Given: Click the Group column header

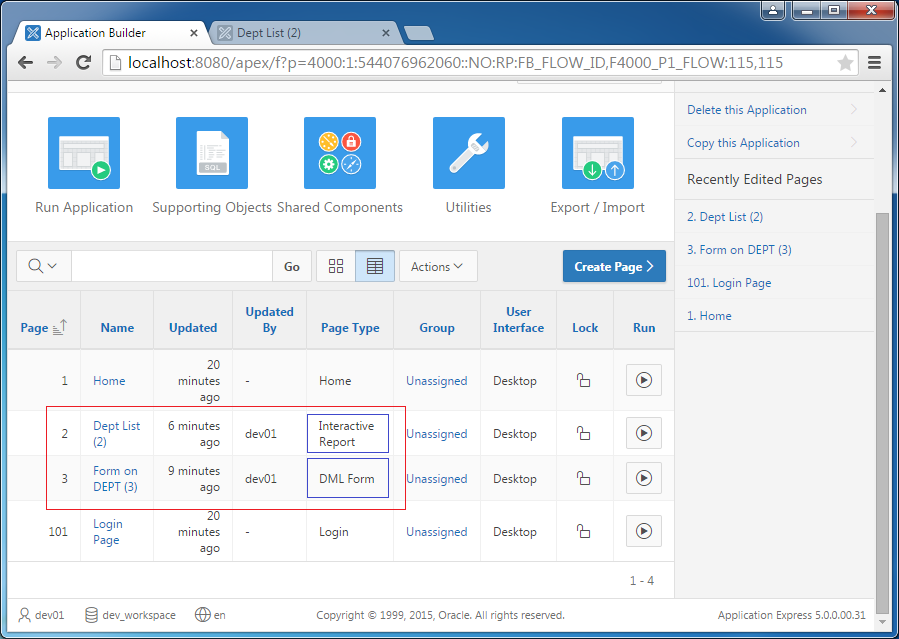Looking at the screenshot, I should (437, 328).
